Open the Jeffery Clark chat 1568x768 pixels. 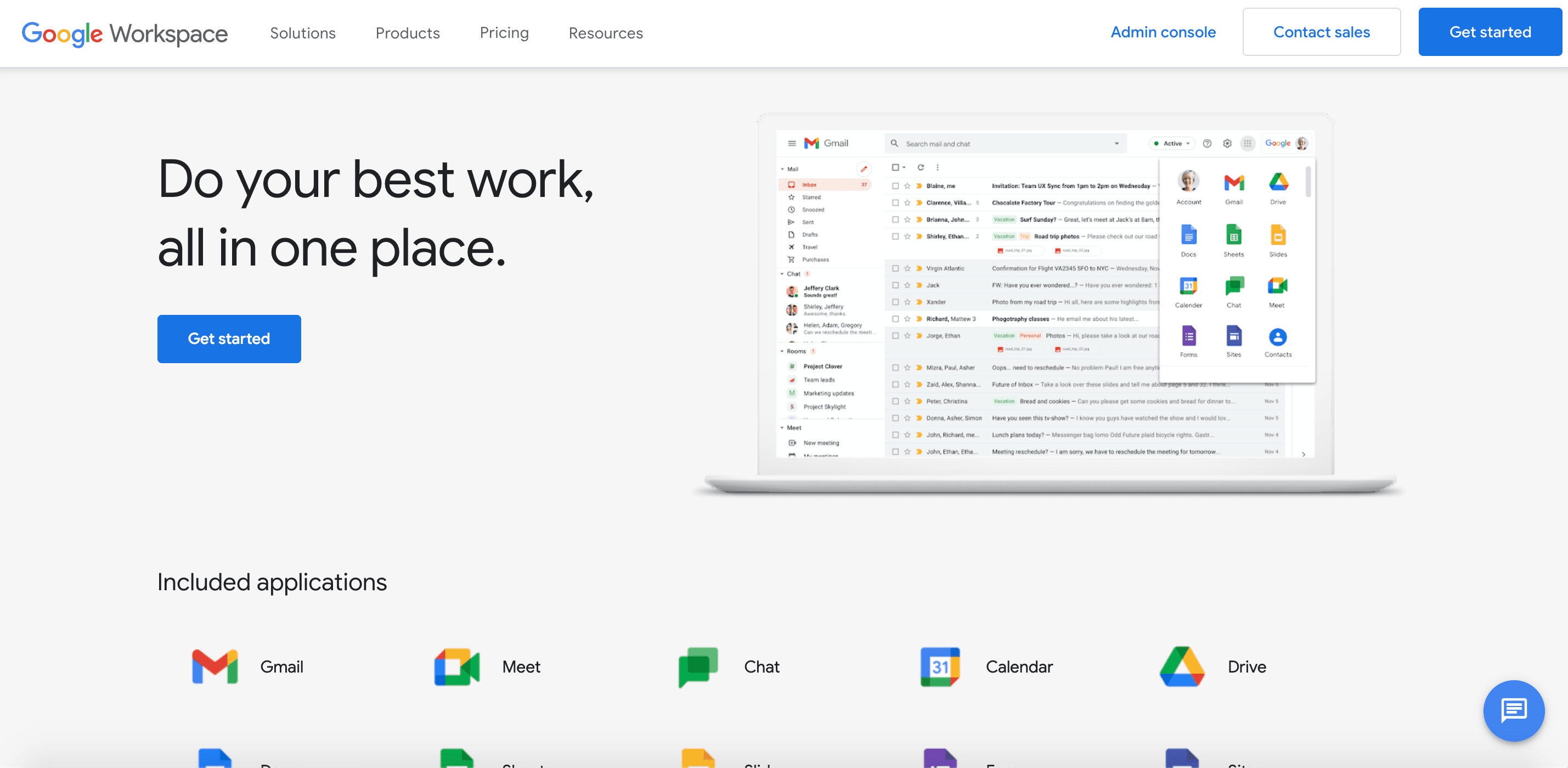tap(821, 291)
